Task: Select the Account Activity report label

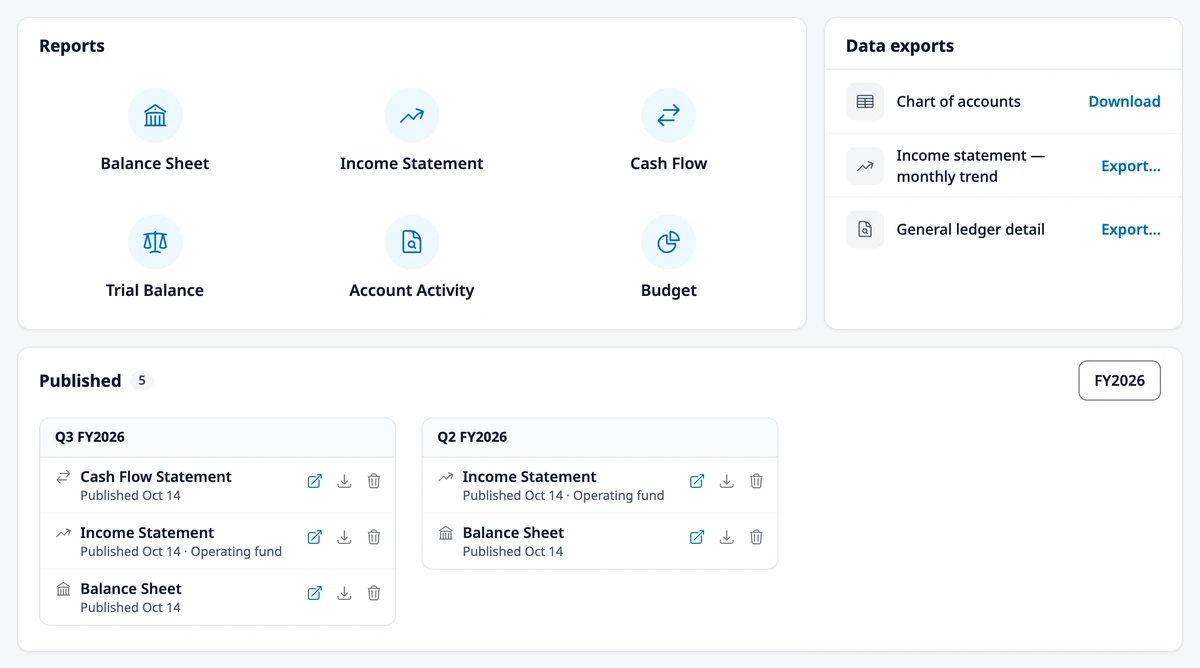Action: tap(412, 291)
